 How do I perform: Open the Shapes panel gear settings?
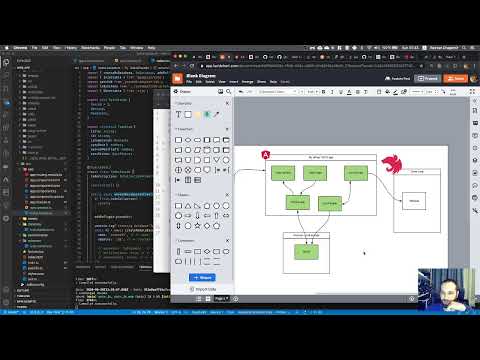click(176, 91)
